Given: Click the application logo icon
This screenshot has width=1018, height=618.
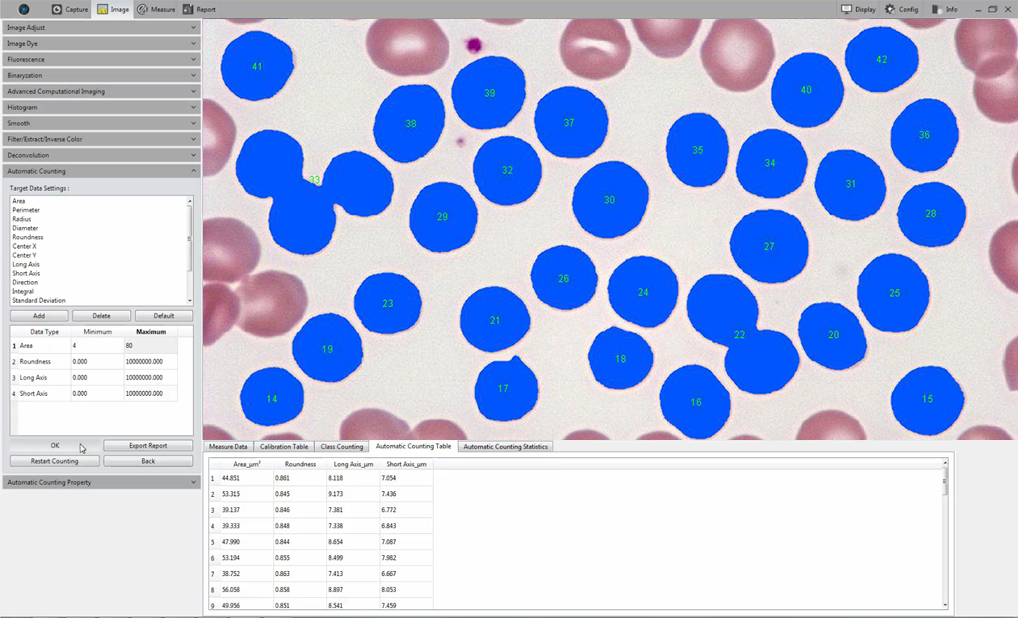Looking at the screenshot, I should [22, 9].
